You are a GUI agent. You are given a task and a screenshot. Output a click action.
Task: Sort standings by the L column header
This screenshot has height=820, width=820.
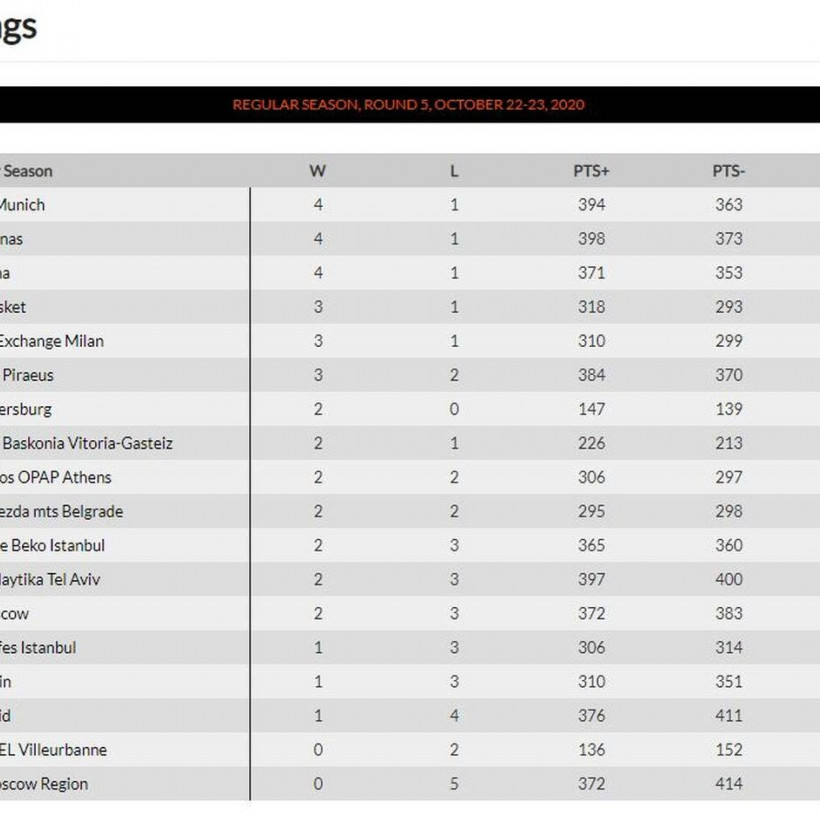point(454,171)
